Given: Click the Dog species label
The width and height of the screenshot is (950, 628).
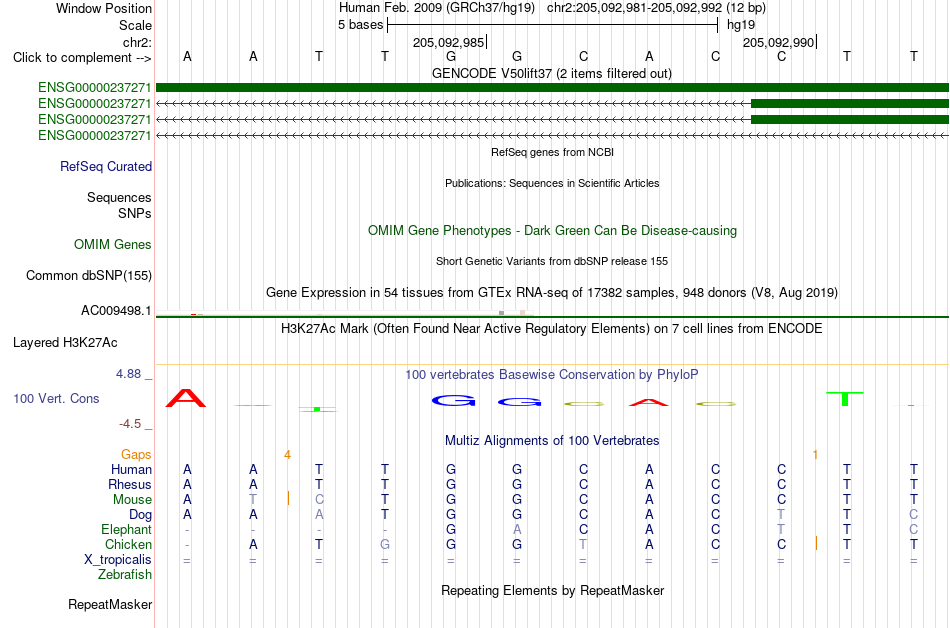Looking at the screenshot, I should 140,515.
